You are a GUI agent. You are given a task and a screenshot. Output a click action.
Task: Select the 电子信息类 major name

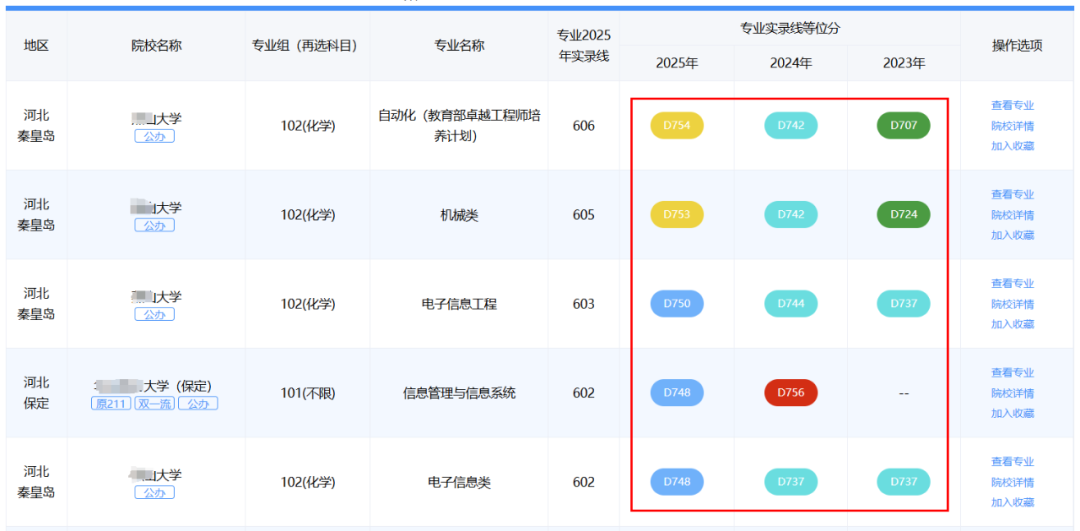click(x=459, y=482)
